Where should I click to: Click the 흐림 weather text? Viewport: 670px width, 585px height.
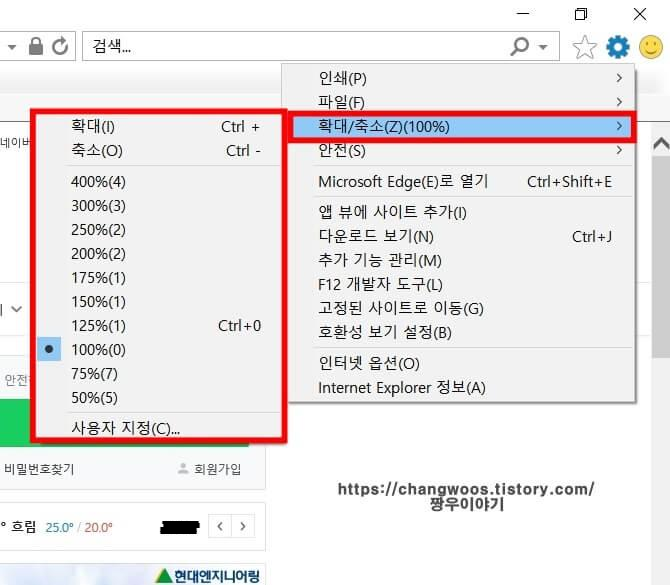[24, 527]
